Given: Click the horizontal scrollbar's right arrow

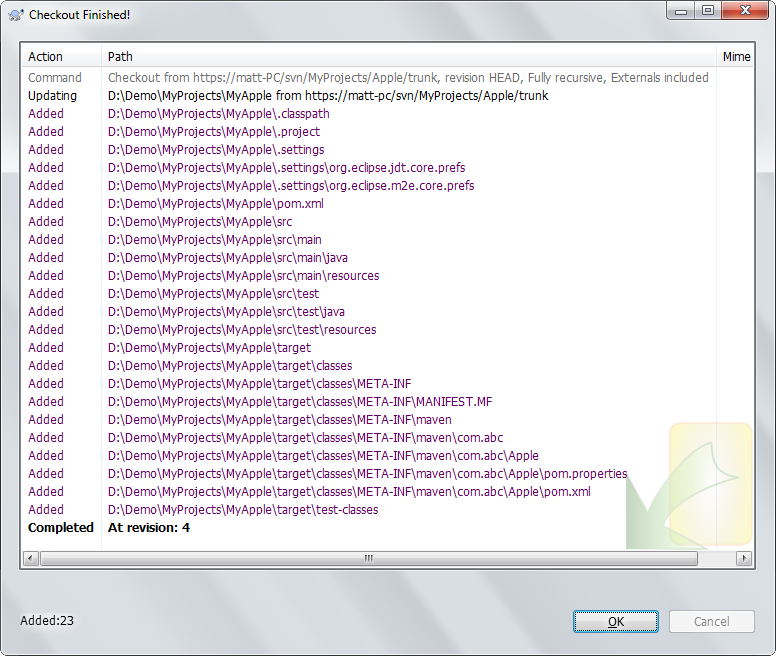Looking at the screenshot, I should pos(743,558).
